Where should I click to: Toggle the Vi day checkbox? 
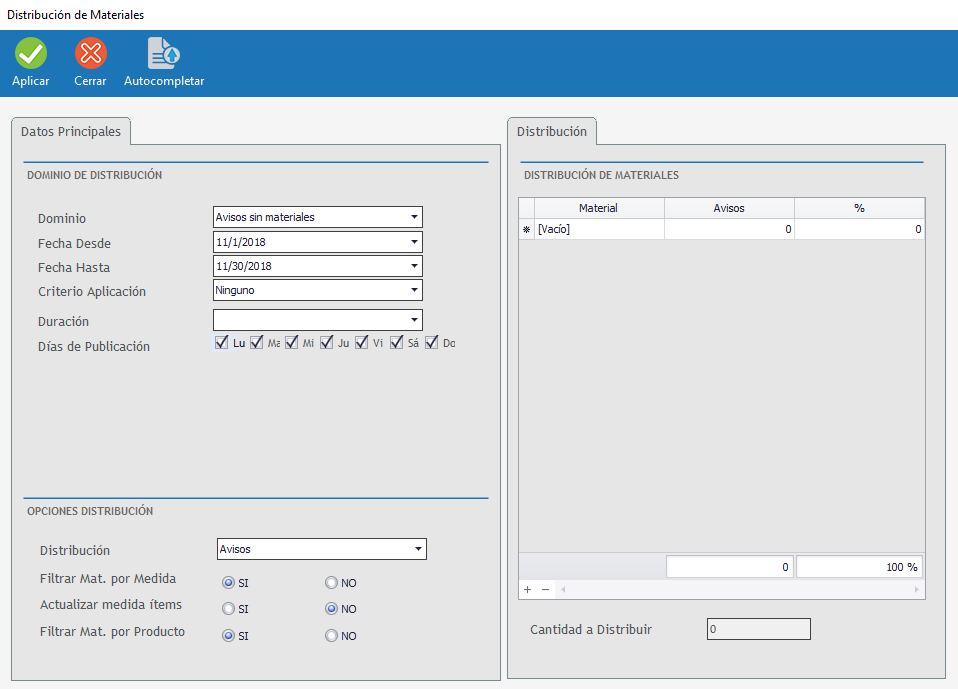(x=362, y=343)
